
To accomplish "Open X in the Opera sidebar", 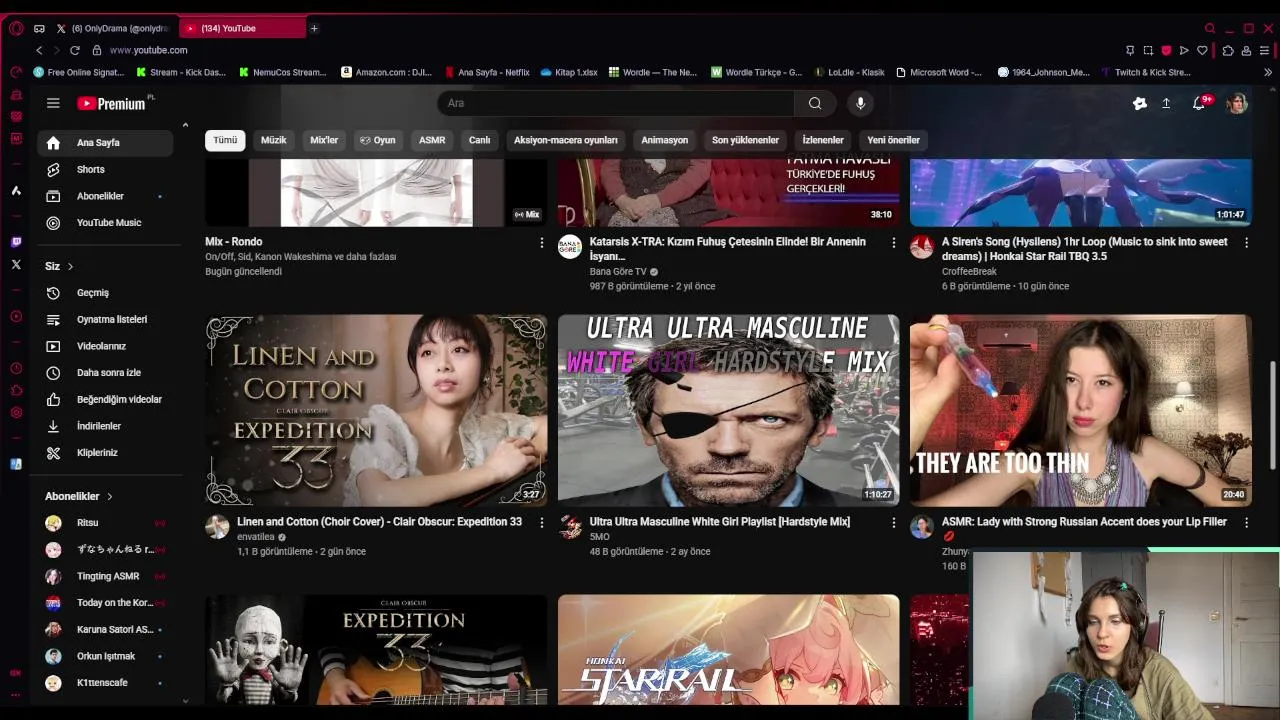I will [x=16, y=264].
